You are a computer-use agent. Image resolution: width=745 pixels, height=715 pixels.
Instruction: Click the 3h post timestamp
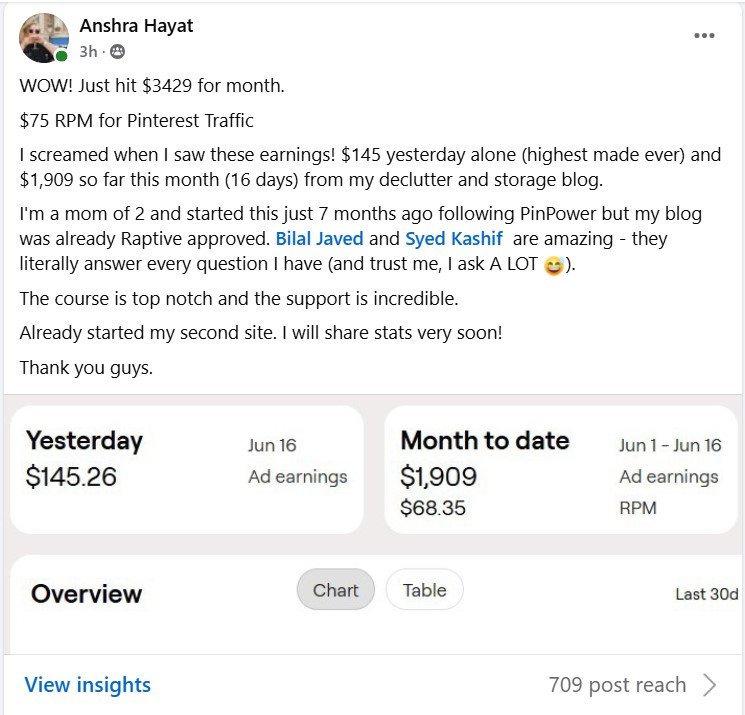[87, 51]
